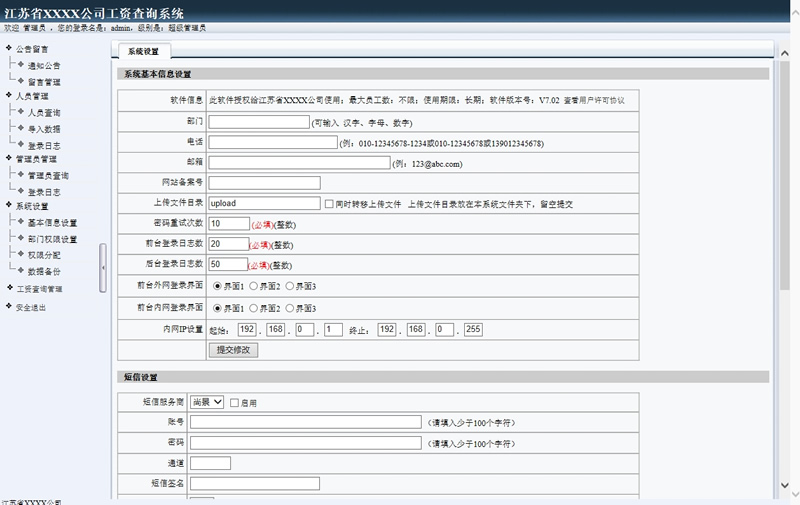Expand the 管理员管理 tree section

9,158
